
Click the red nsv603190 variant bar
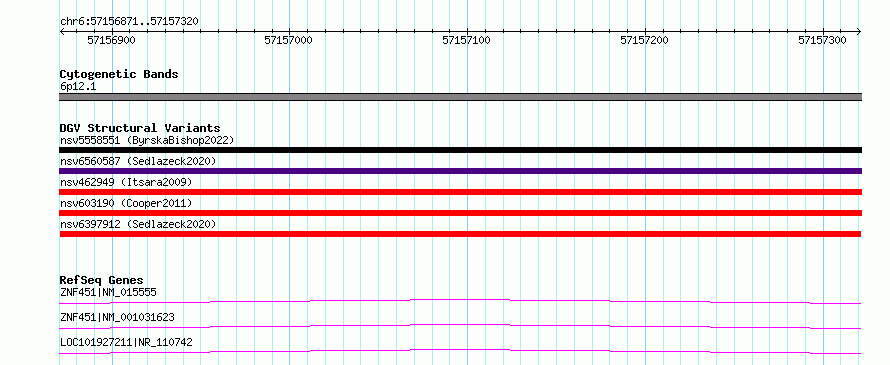461,213
